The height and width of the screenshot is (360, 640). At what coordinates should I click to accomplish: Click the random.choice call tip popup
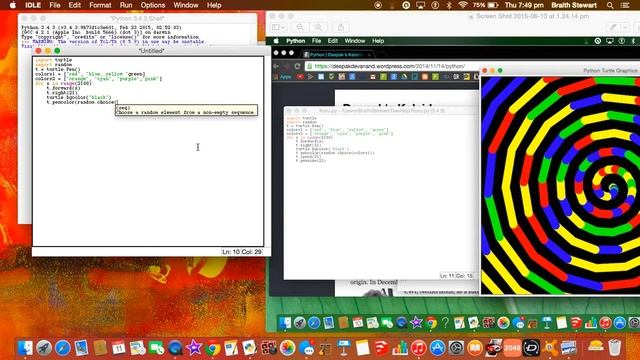pyautogui.click(x=186, y=110)
